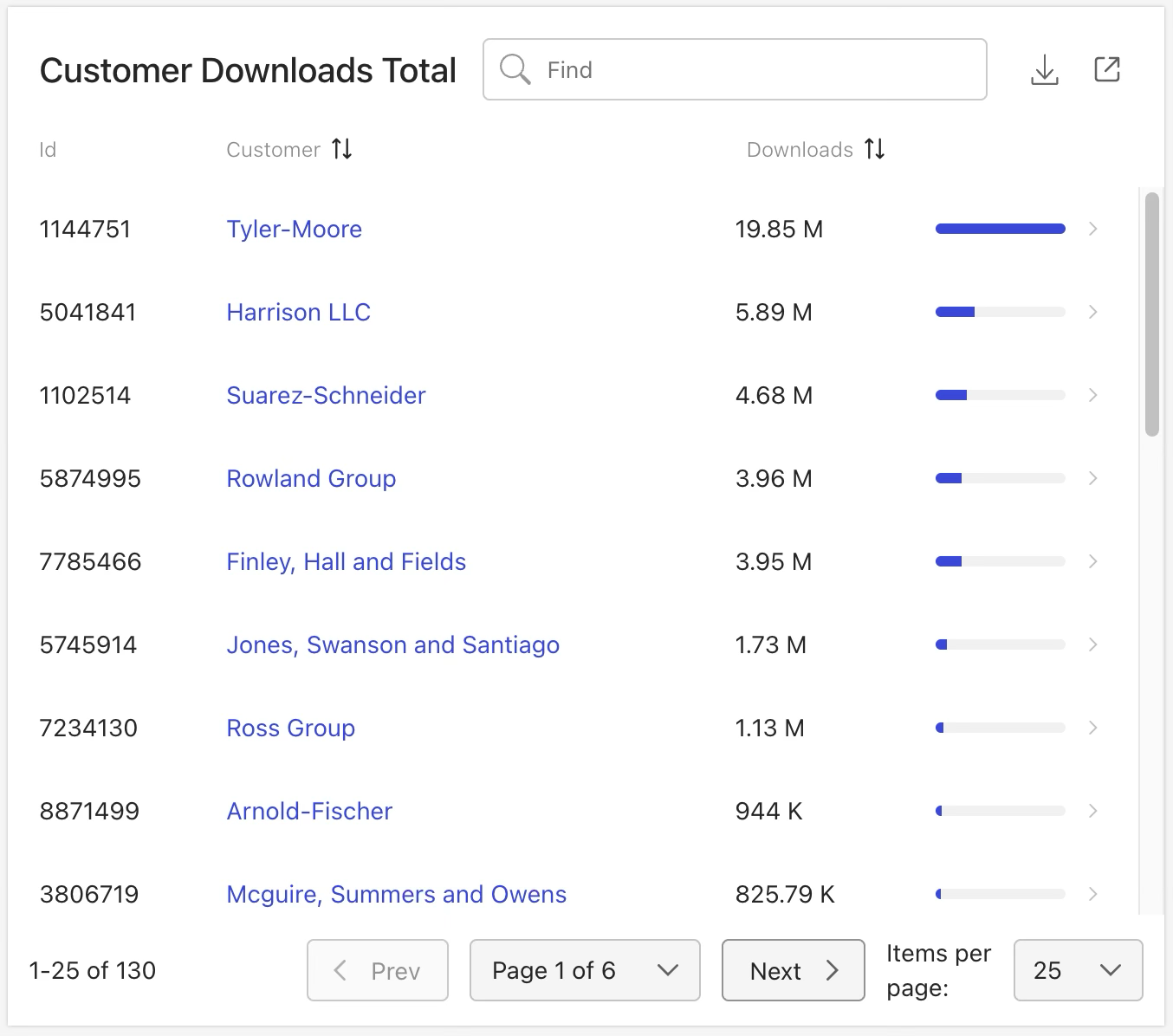Click the download icon in the header
Image resolution: width=1173 pixels, height=1036 pixels.
[x=1045, y=70]
